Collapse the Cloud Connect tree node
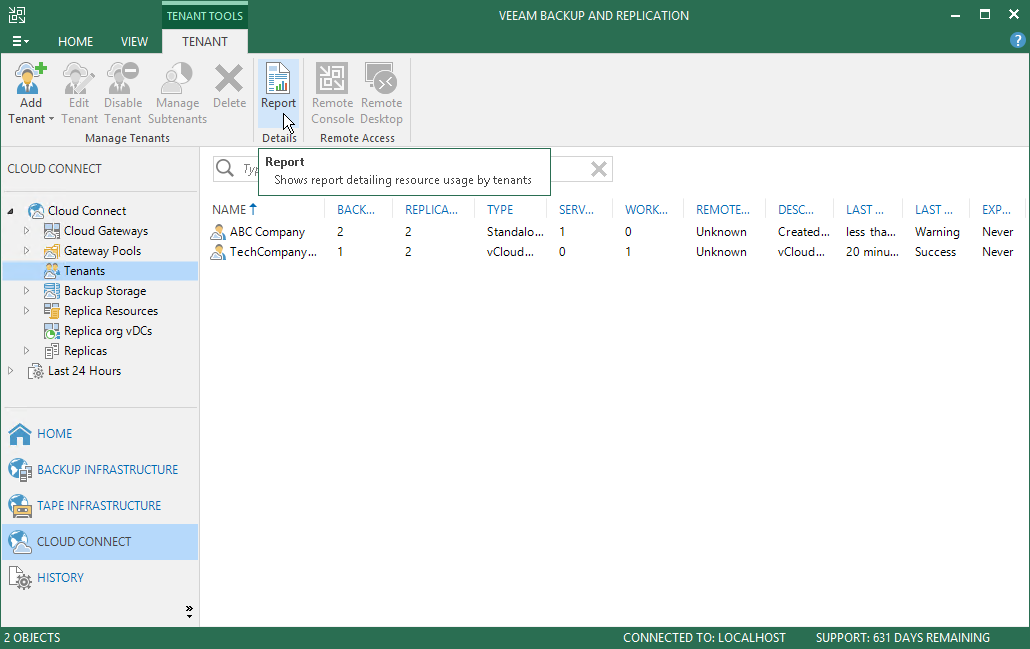The height and width of the screenshot is (649, 1030). 11,211
